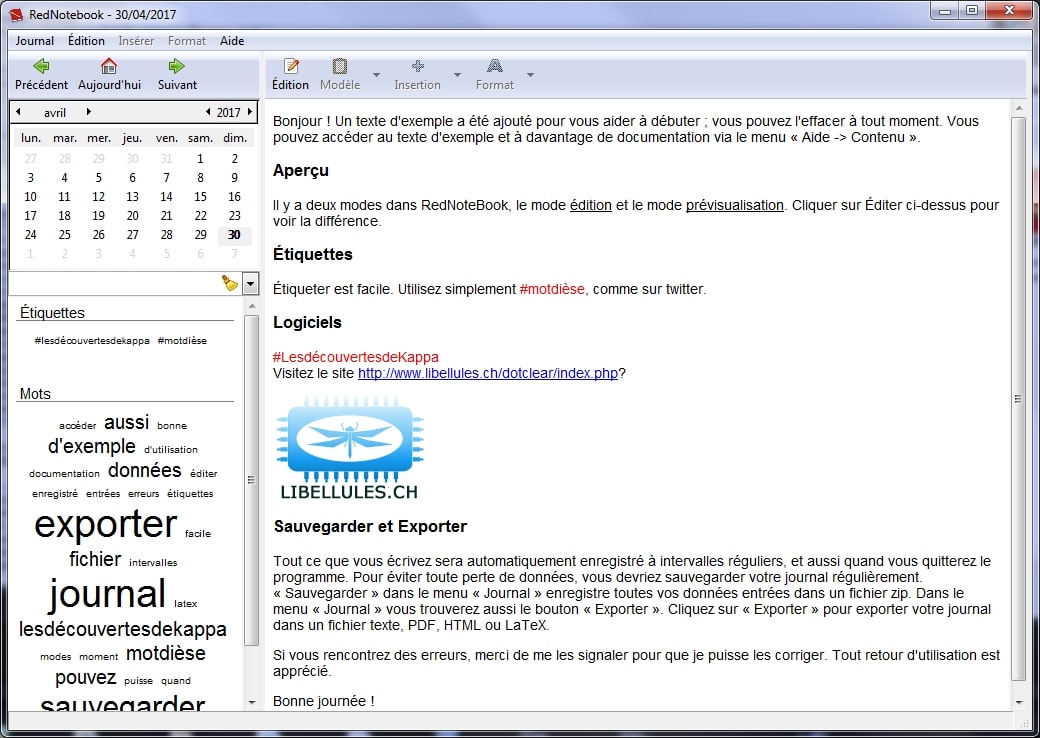The height and width of the screenshot is (738, 1040).
Task: Click the #lesdécouvertesdekappa tag in sidebar
Action: (92, 341)
